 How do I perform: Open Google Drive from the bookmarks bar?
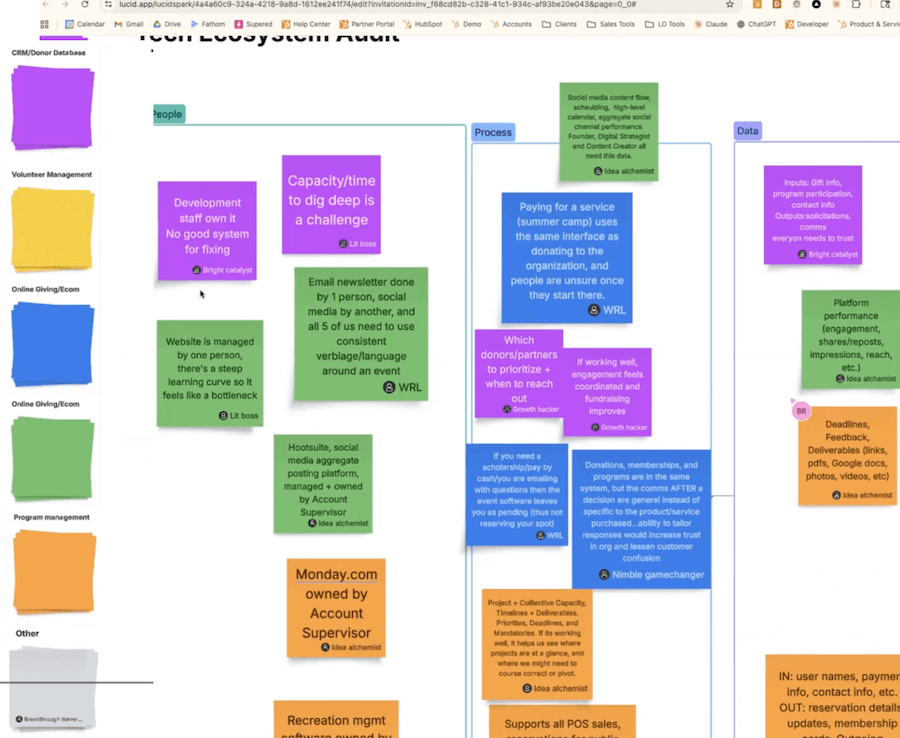pyautogui.click(x=166, y=24)
